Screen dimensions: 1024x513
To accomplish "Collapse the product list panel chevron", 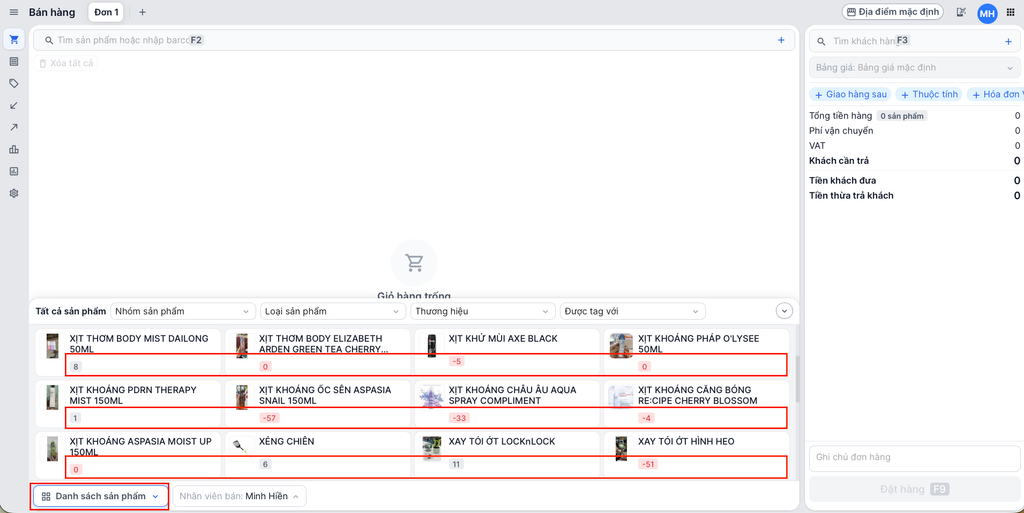I will (x=784, y=311).
